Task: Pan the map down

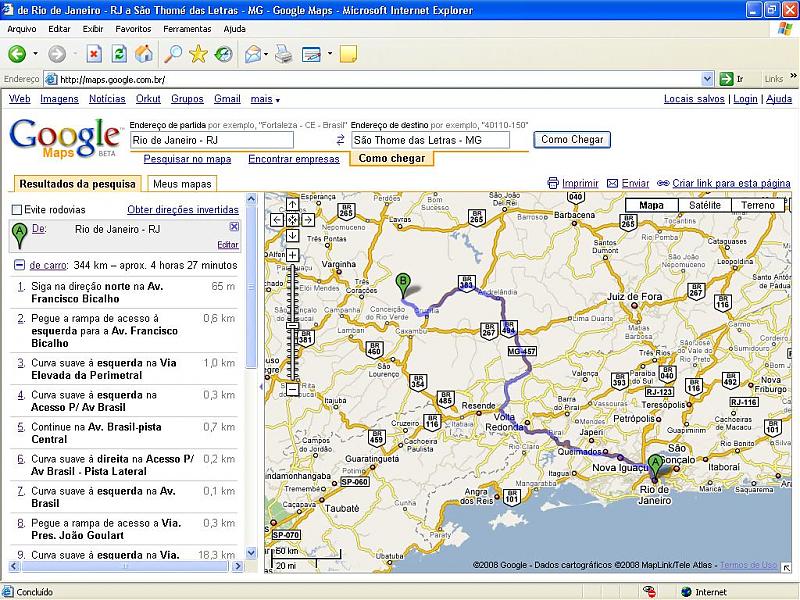Action: point(292,235)
